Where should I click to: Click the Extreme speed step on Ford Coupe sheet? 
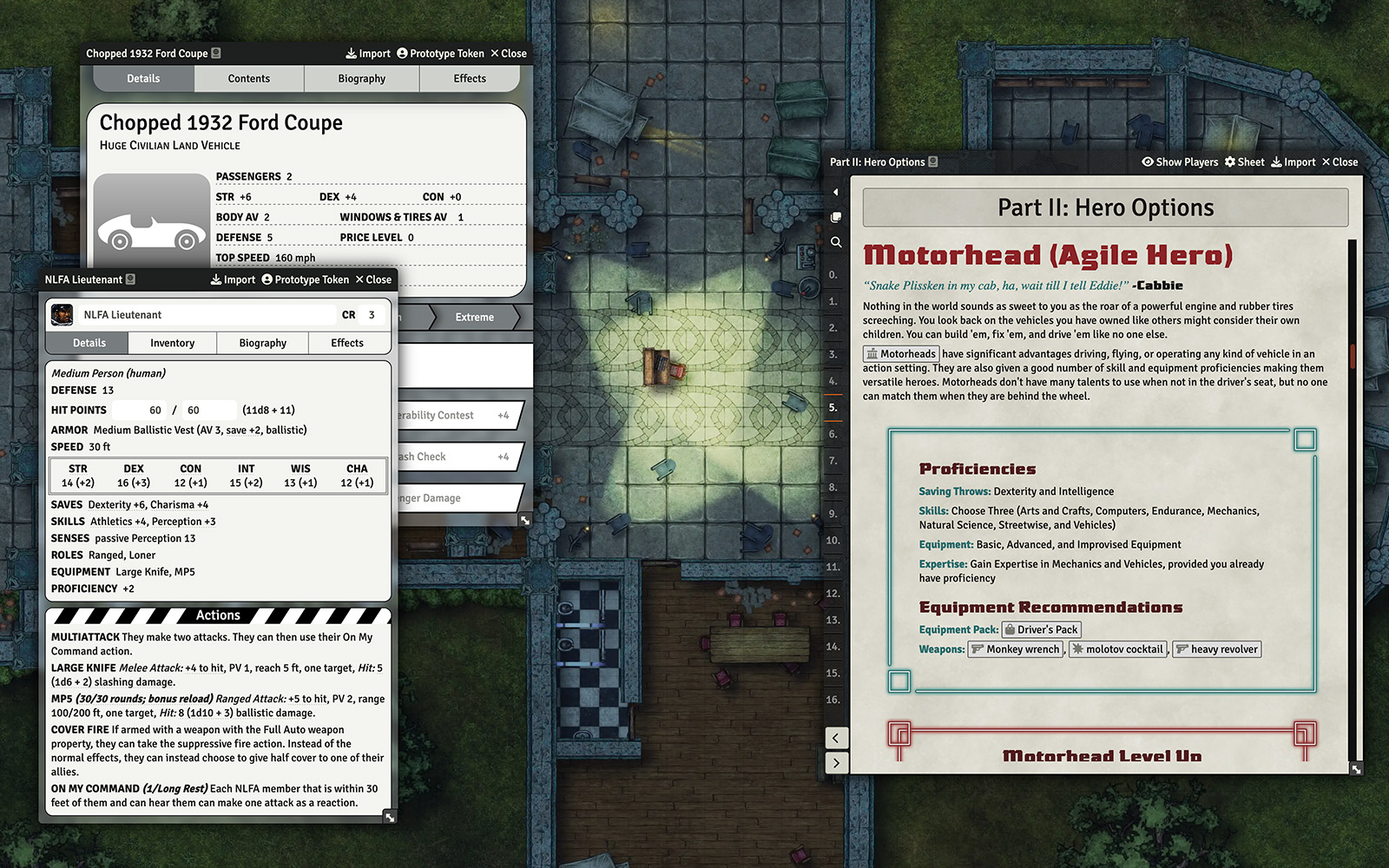pyautogui.click(x=475, y=317)
